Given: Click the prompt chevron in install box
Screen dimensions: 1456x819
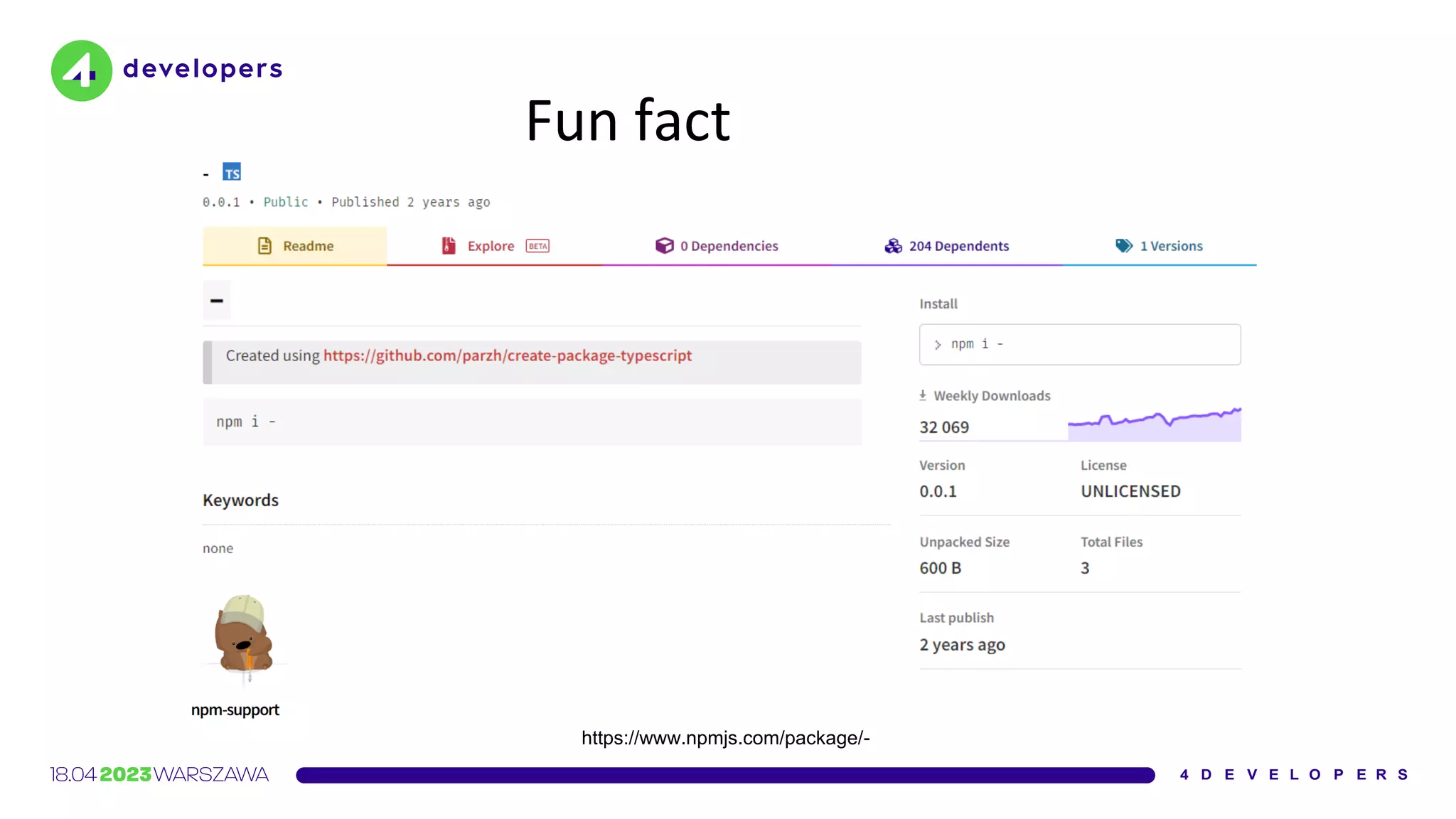Looking at the screenshot, I should (938, 345).
